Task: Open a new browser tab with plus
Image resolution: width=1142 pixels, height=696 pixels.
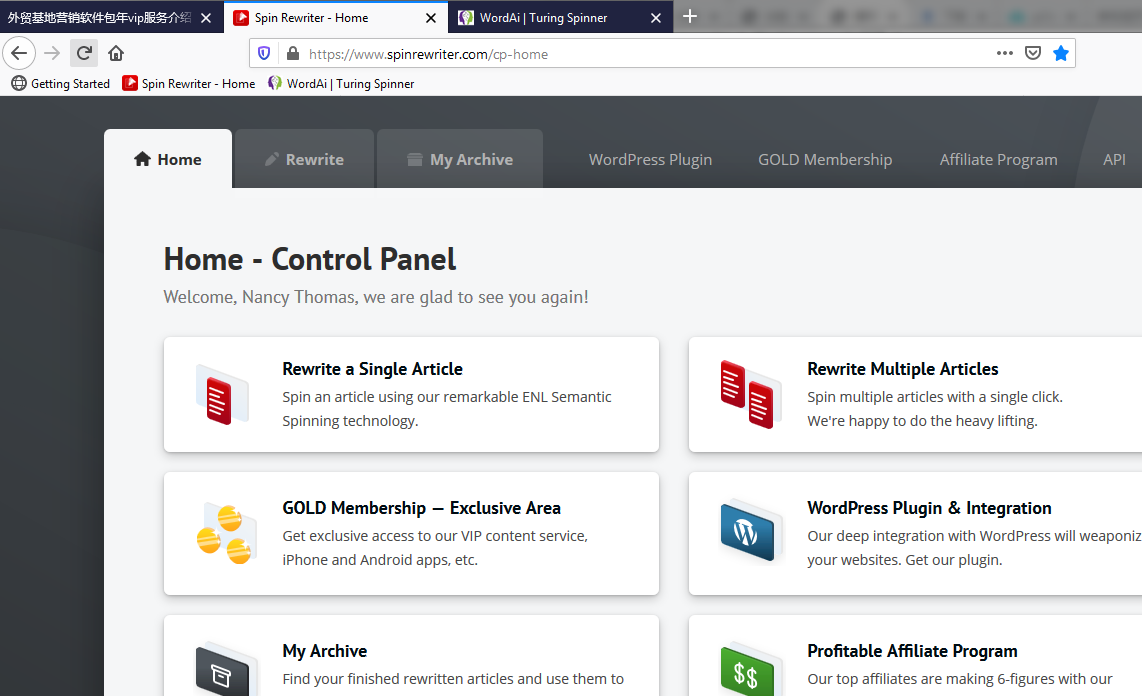Action: click(x=690, y=16)
